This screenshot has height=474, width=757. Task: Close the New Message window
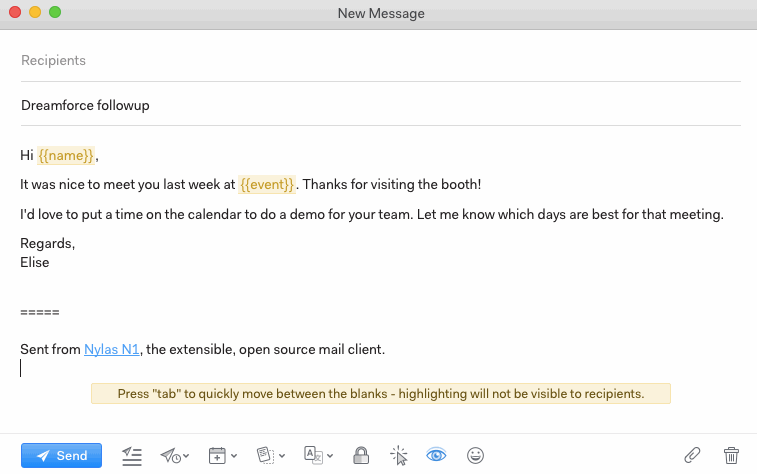(x=14, y=13)
